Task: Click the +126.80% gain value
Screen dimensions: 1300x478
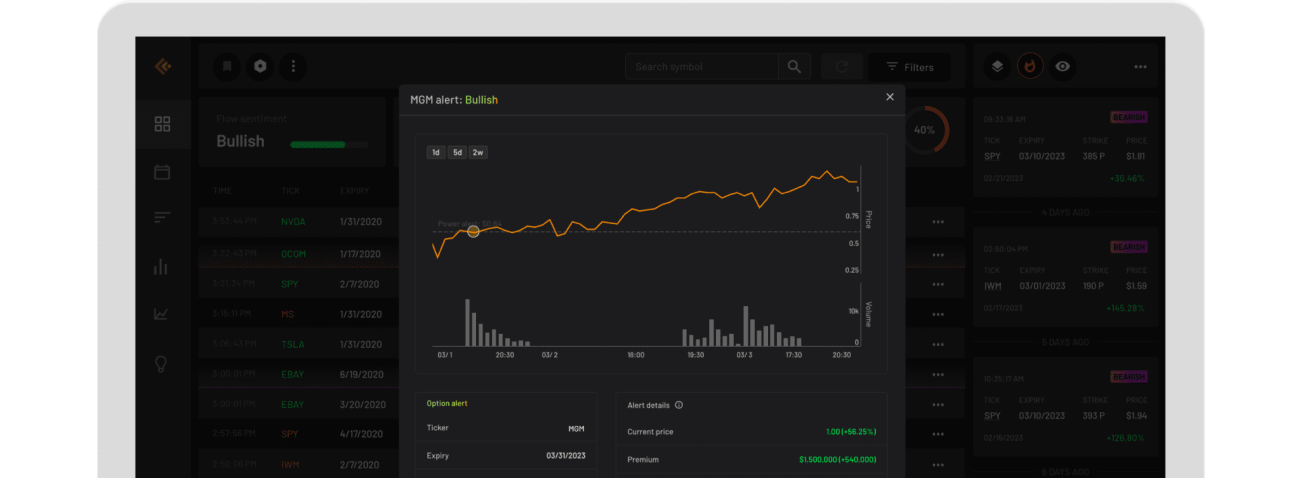Action: pyautogui.click(x=1125, y=438)
